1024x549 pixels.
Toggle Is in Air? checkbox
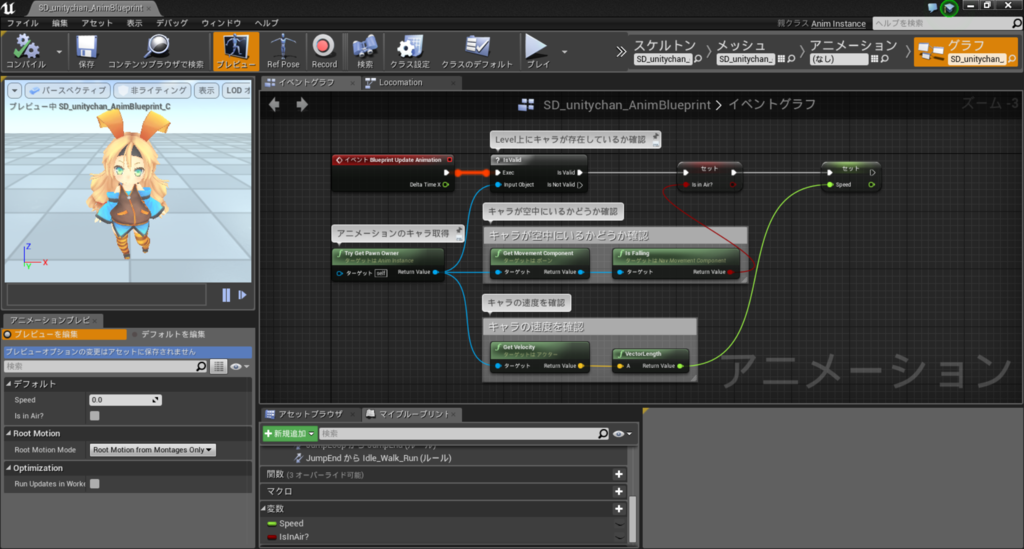click(95, 416)
